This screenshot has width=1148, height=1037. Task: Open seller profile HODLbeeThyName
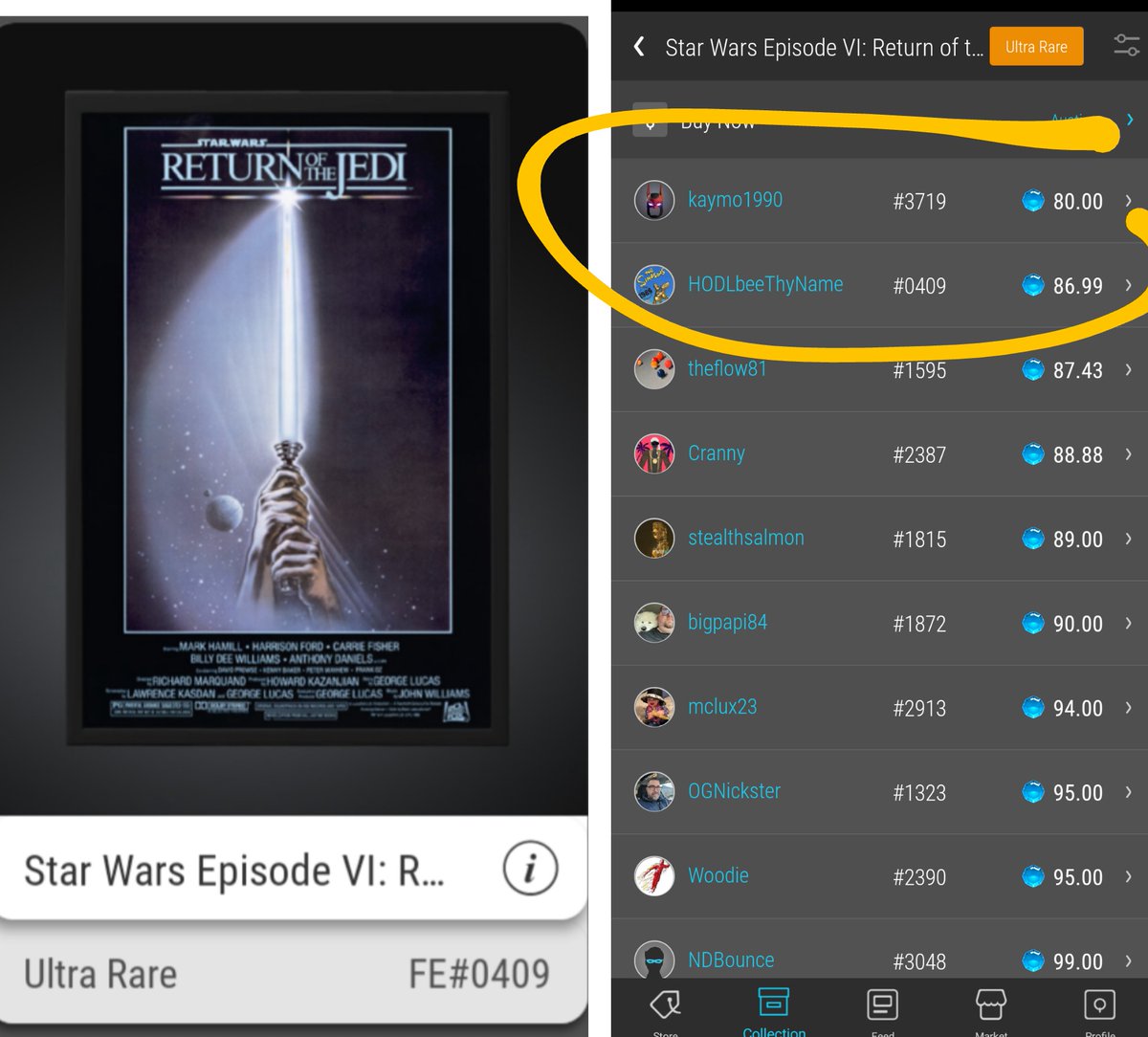pyautogui.click(x=765, y=284)
